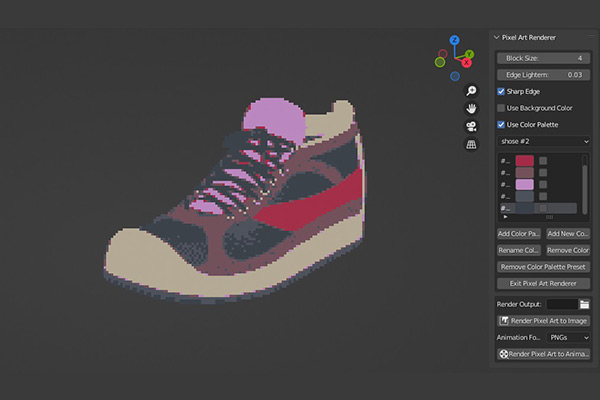
Task: Click the negative X axis gizmo circle
Action: 443,54
